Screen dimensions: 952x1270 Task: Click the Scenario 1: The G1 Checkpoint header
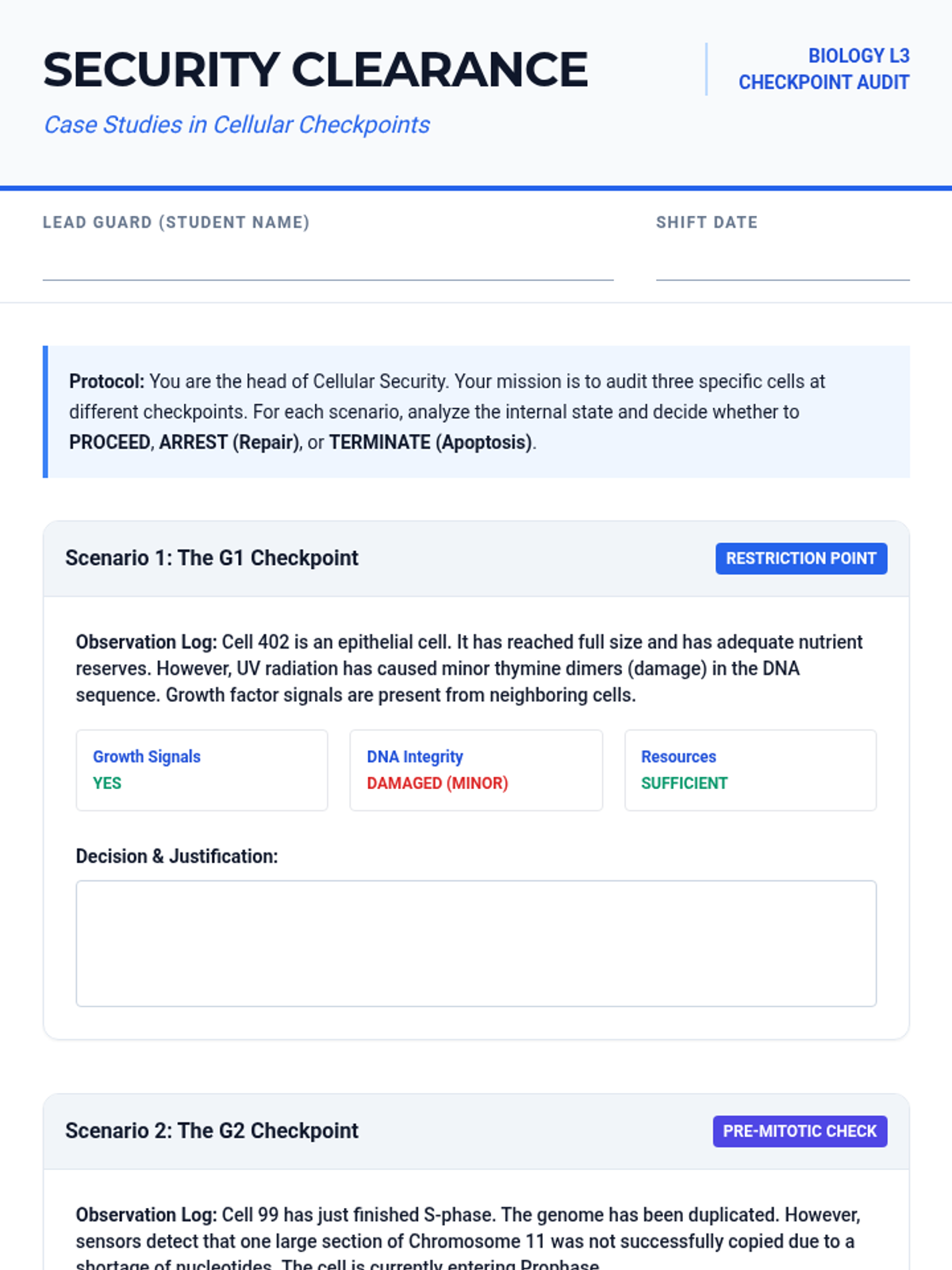coord(212,558)
